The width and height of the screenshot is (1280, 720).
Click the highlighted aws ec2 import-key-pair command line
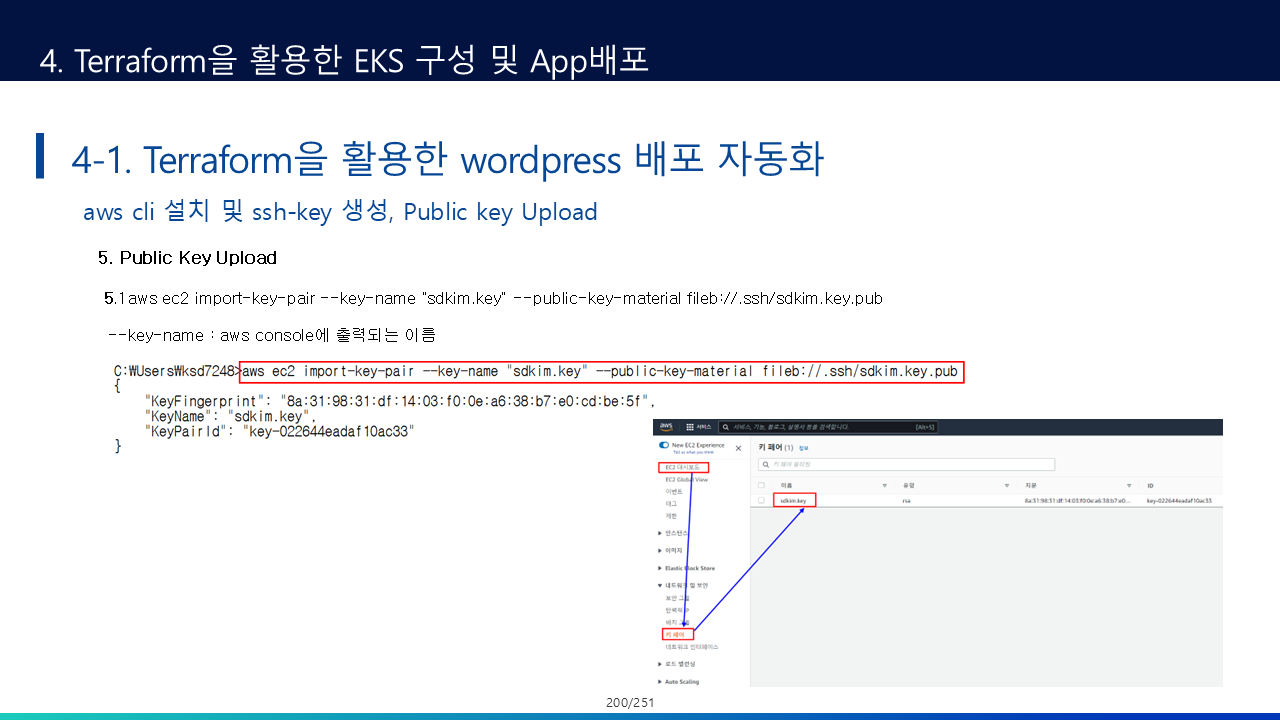click(601, 371)
